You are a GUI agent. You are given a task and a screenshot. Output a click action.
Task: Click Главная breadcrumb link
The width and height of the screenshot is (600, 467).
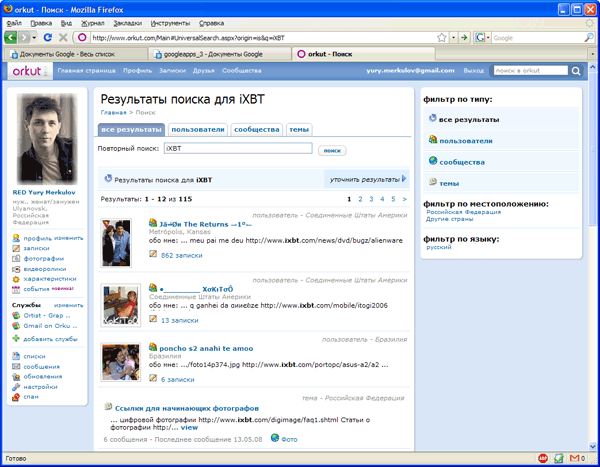113,113
